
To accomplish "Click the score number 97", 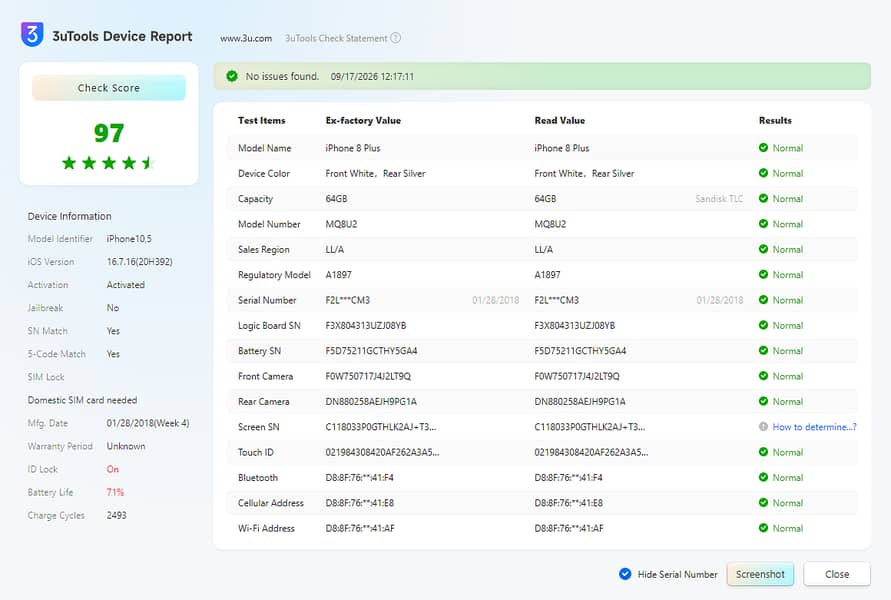I will tap(109, 134).
